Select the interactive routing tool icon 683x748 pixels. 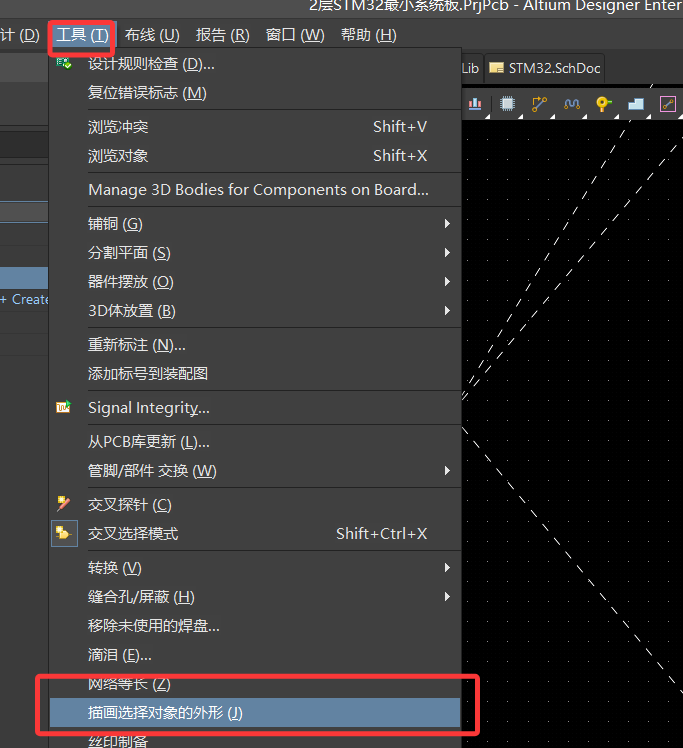(x=539, y=104)
